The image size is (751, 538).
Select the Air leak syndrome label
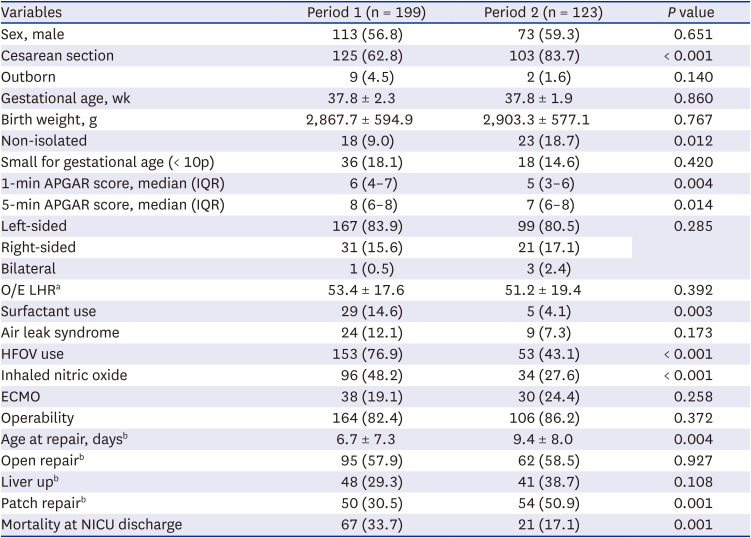click(x=60, y=332)
